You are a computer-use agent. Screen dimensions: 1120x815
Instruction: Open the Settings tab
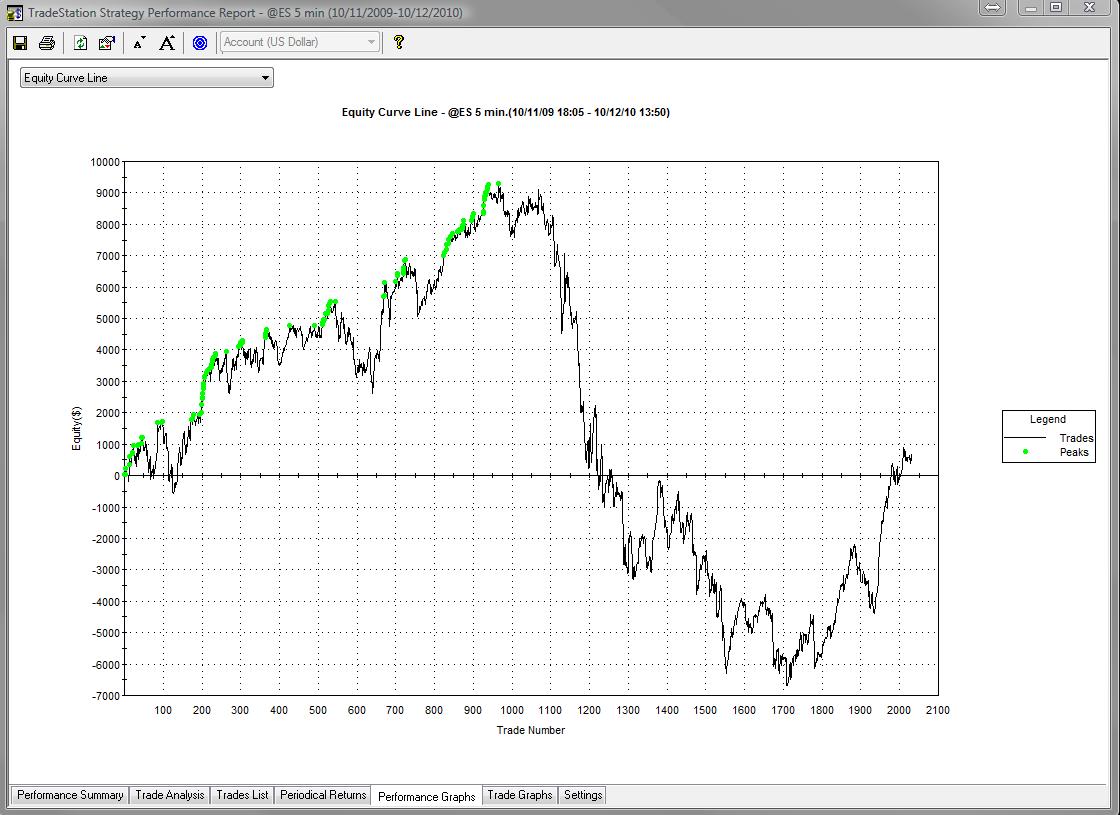click(583, 795)
